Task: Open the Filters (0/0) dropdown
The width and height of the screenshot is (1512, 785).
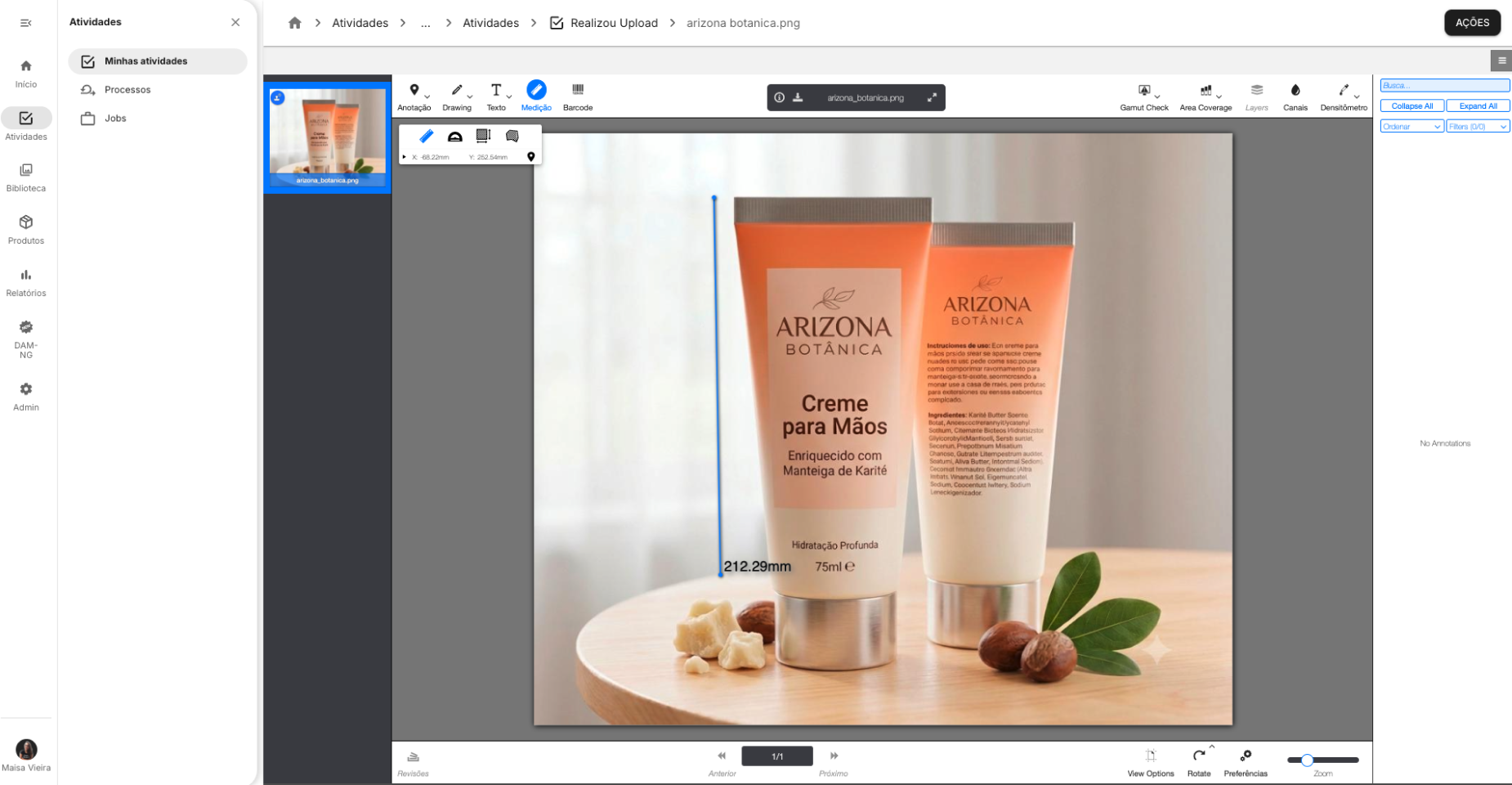Action: click(1478, 127)
